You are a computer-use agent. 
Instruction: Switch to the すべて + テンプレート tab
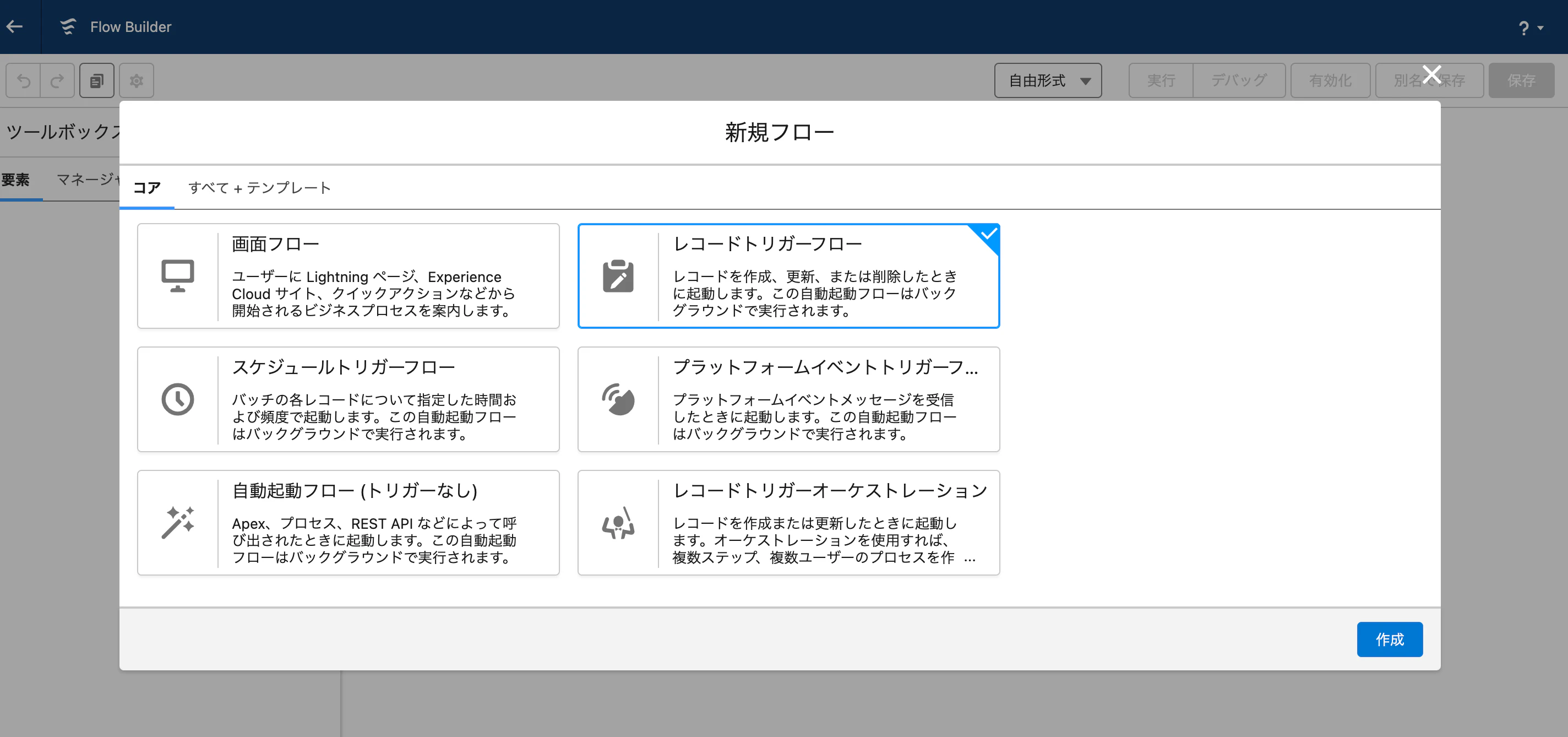pos(259,188)
